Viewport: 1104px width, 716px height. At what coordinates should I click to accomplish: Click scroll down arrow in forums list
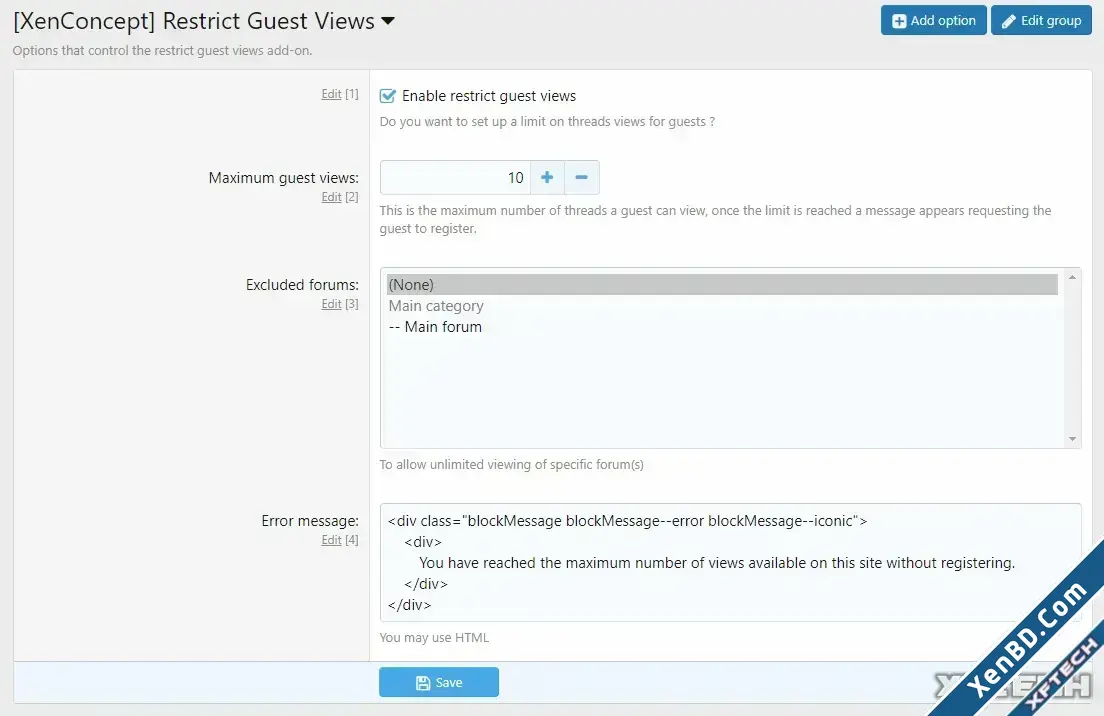(1072, 439)
